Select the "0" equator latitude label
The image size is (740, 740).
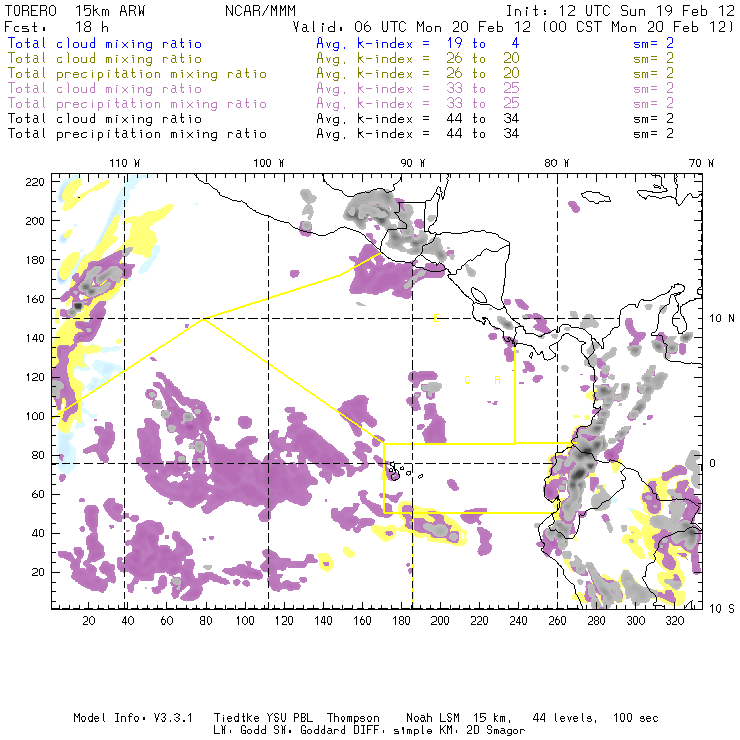713,463
